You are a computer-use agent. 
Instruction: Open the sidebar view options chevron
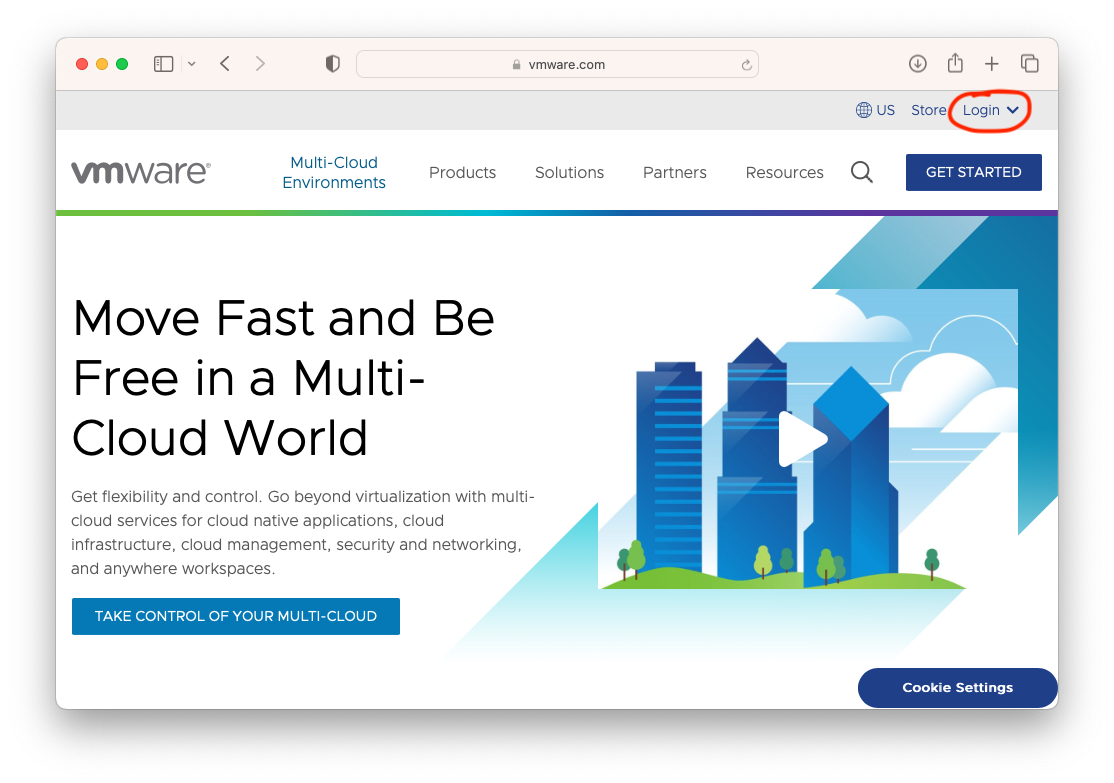click(191, 63)
